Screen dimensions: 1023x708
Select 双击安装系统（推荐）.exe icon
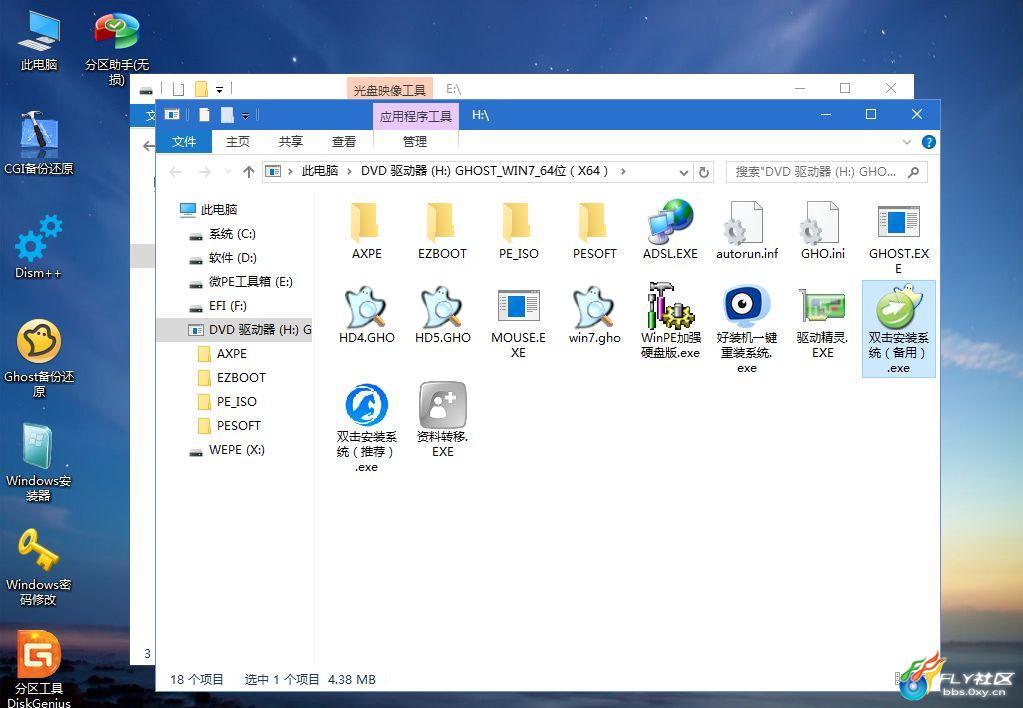[x=366, y=427]
